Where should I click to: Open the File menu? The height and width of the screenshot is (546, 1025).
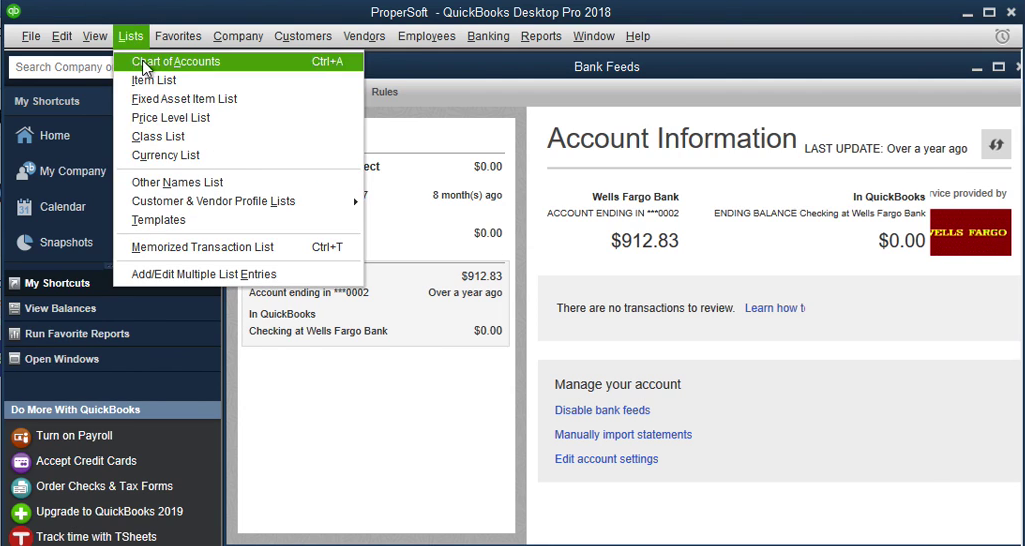[31, 37]
